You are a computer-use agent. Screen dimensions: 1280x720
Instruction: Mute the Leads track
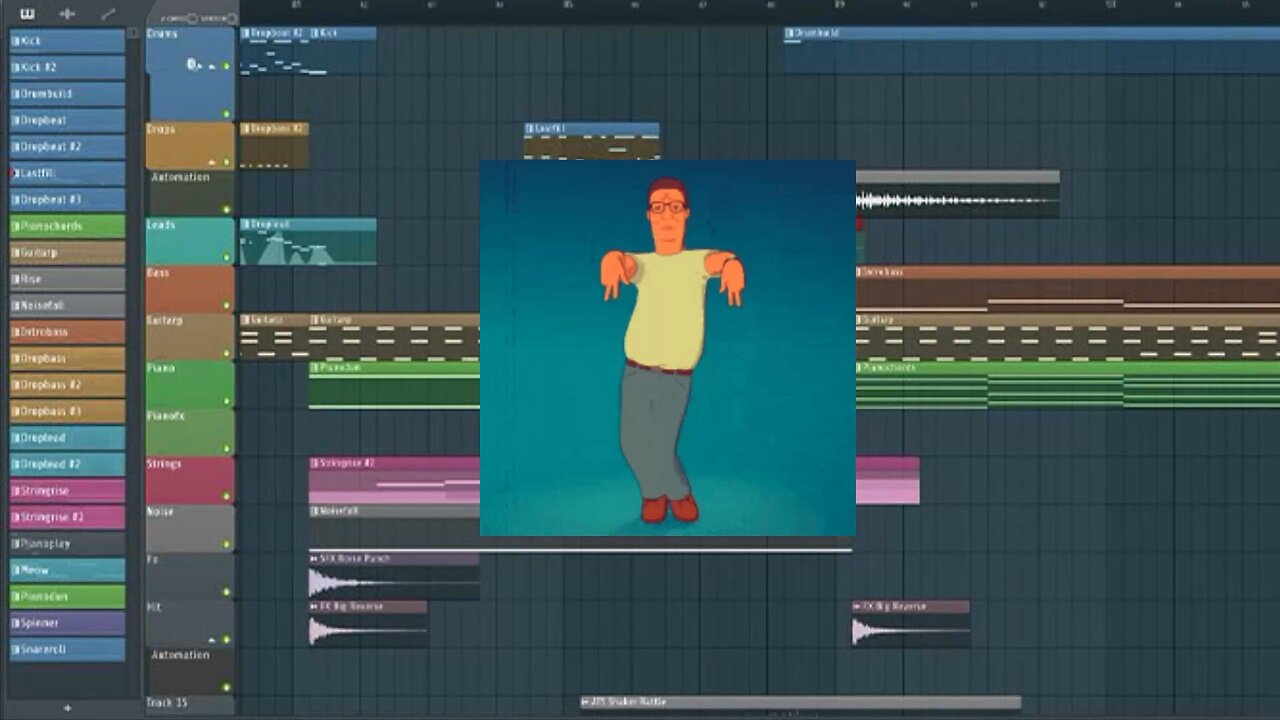pyautogui.click(x=226, y=258)
